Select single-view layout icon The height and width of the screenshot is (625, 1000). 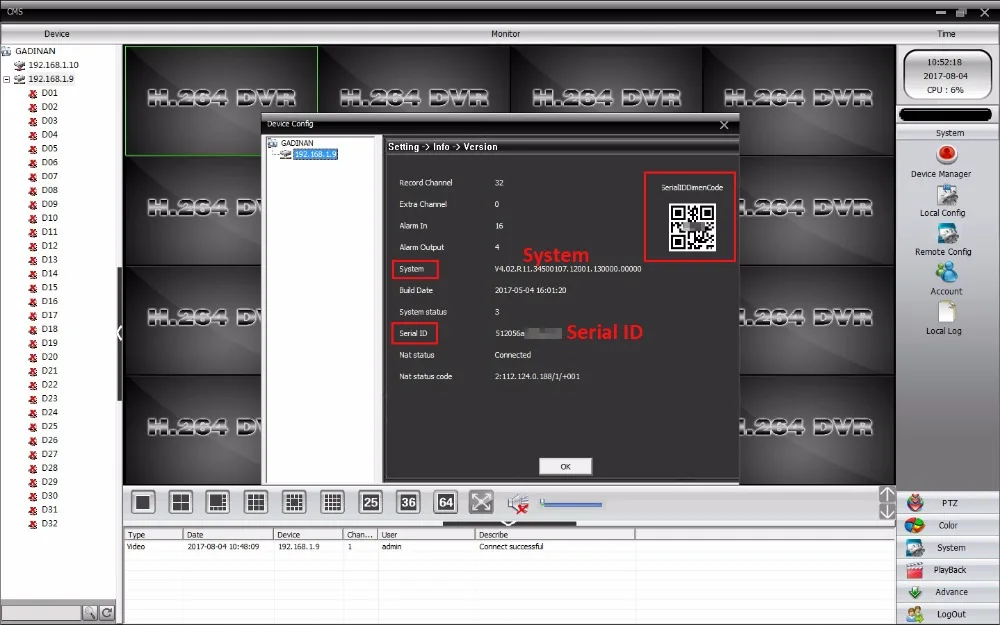pyautogui.click(x=143, y=503)
